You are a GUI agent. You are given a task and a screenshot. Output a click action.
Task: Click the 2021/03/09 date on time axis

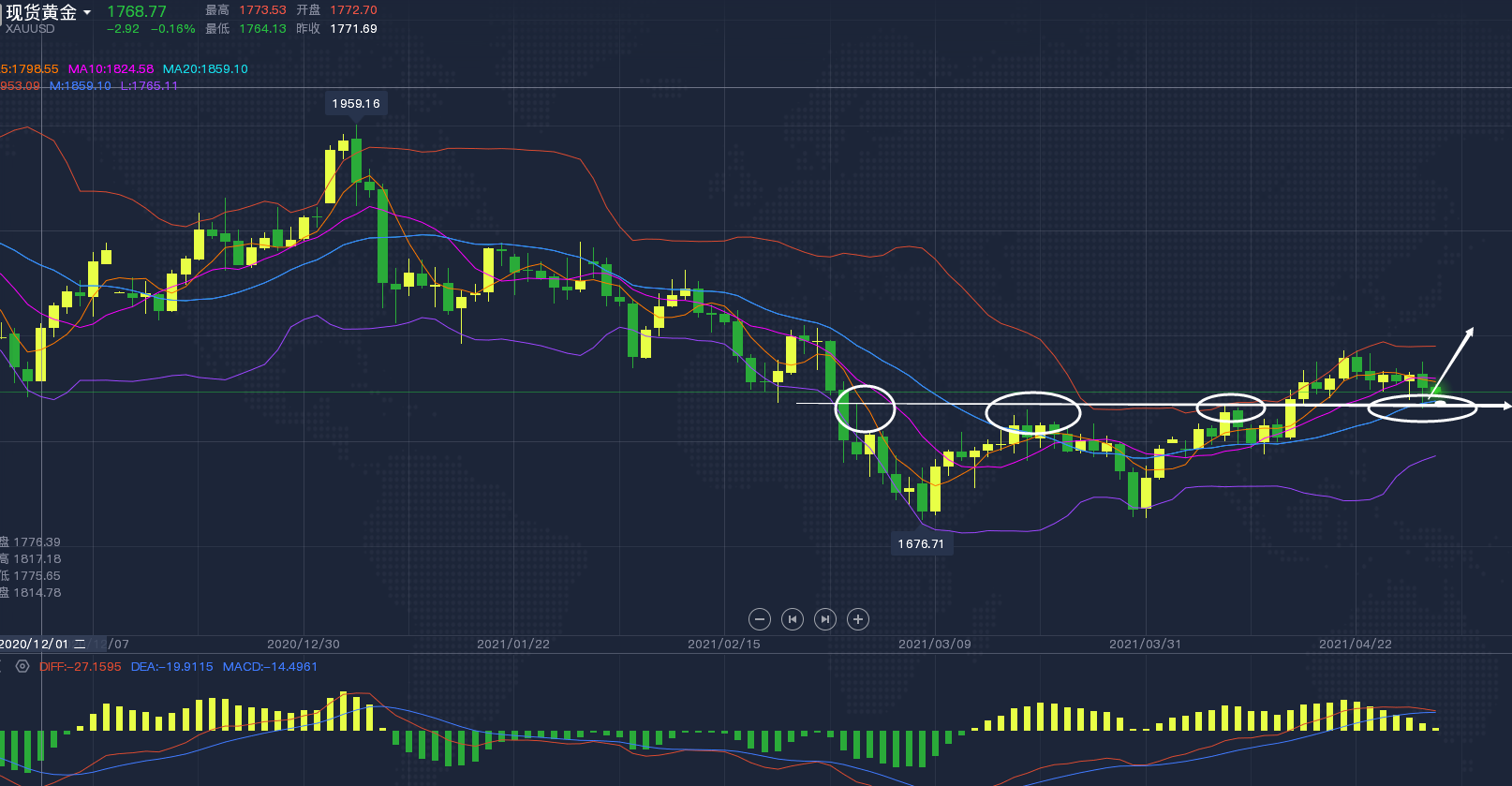[934, 645]
